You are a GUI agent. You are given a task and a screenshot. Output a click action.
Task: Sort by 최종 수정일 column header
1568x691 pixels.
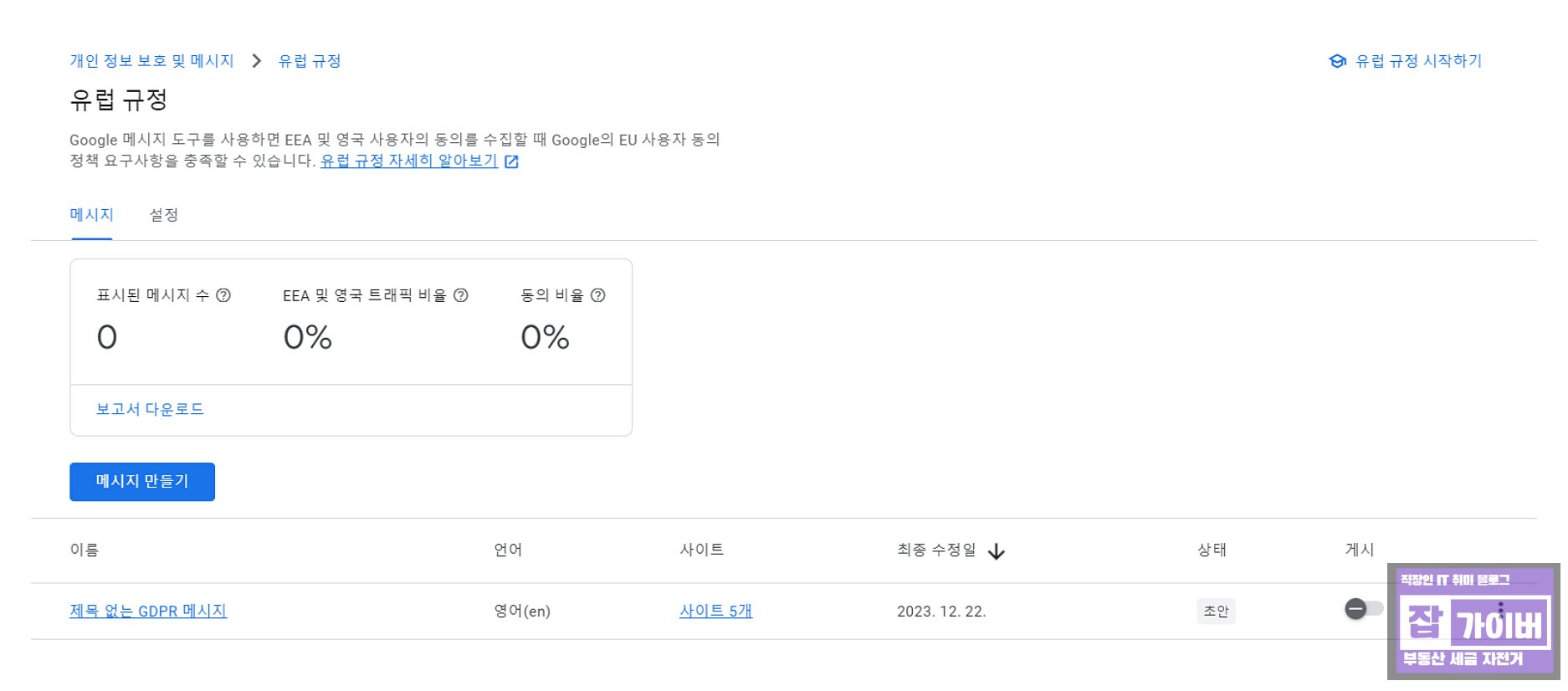(x=936, y=550)
